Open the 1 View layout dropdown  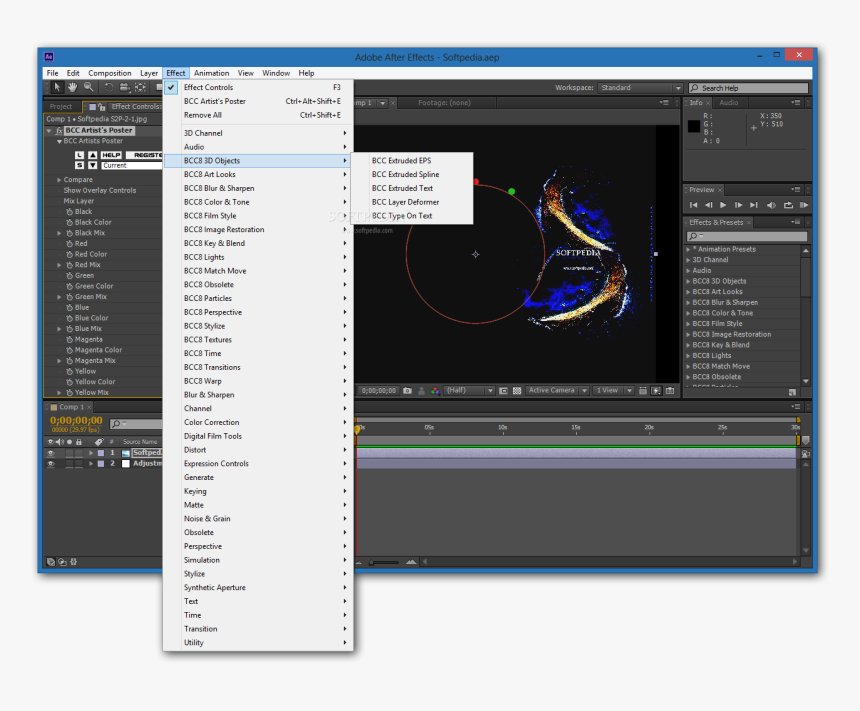613,391
